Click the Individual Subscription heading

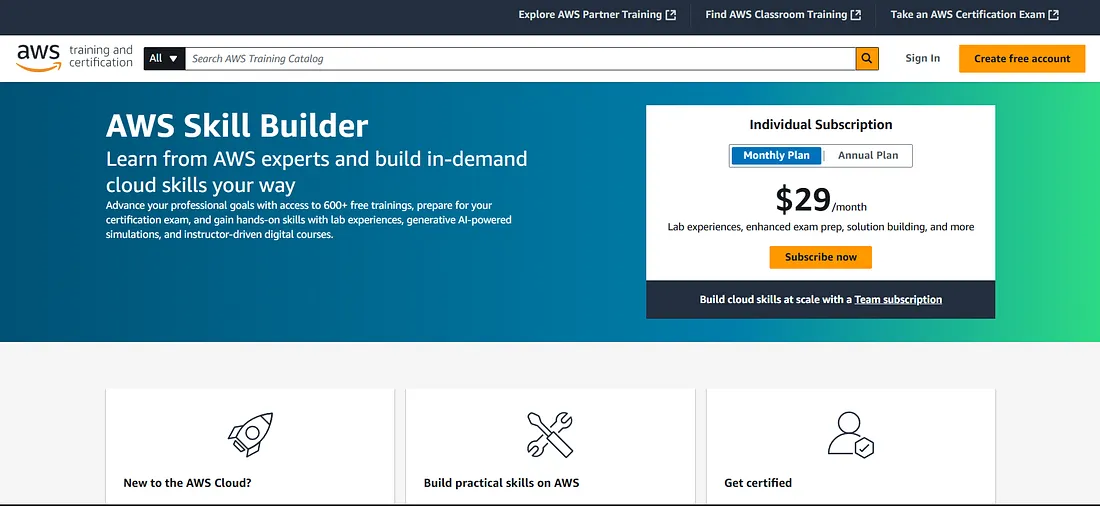(x=821, y=125)
